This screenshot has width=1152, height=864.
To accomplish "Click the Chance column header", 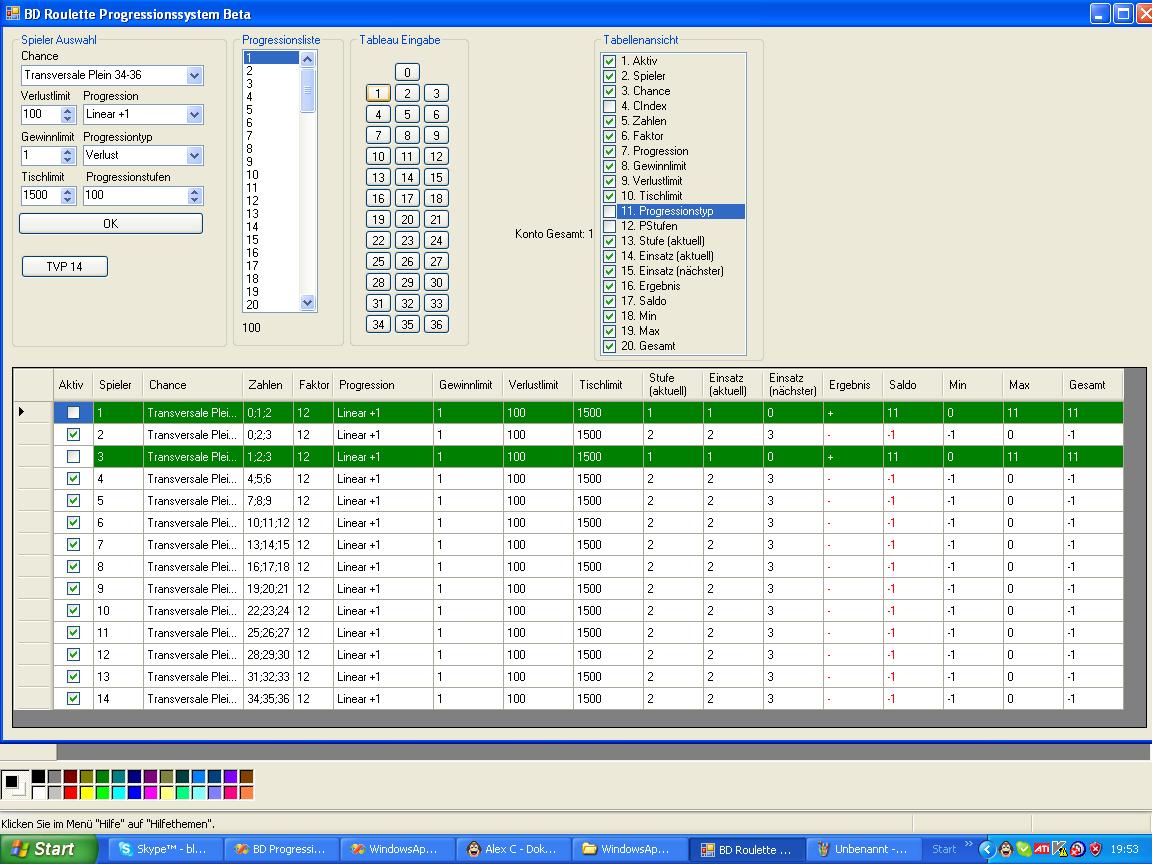I will coord(192,385).
